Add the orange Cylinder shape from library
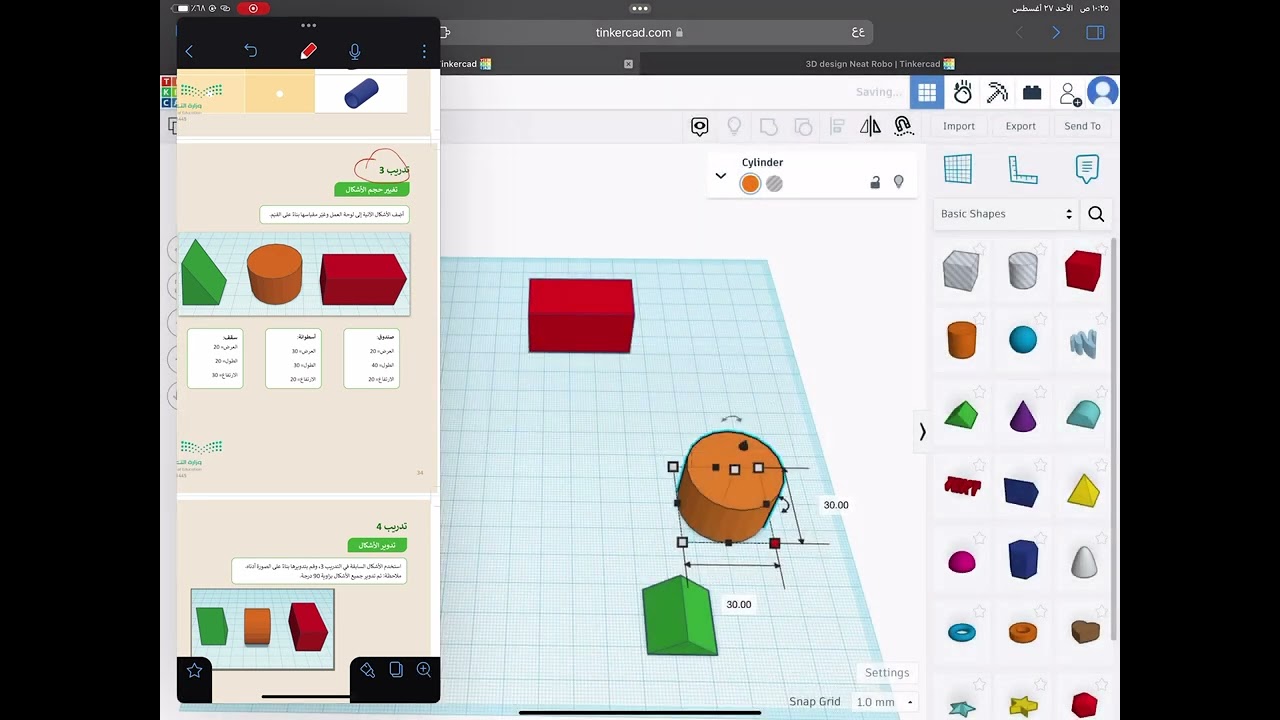The width and height of the screenshot is (1280, 720). tap(961, 340)
